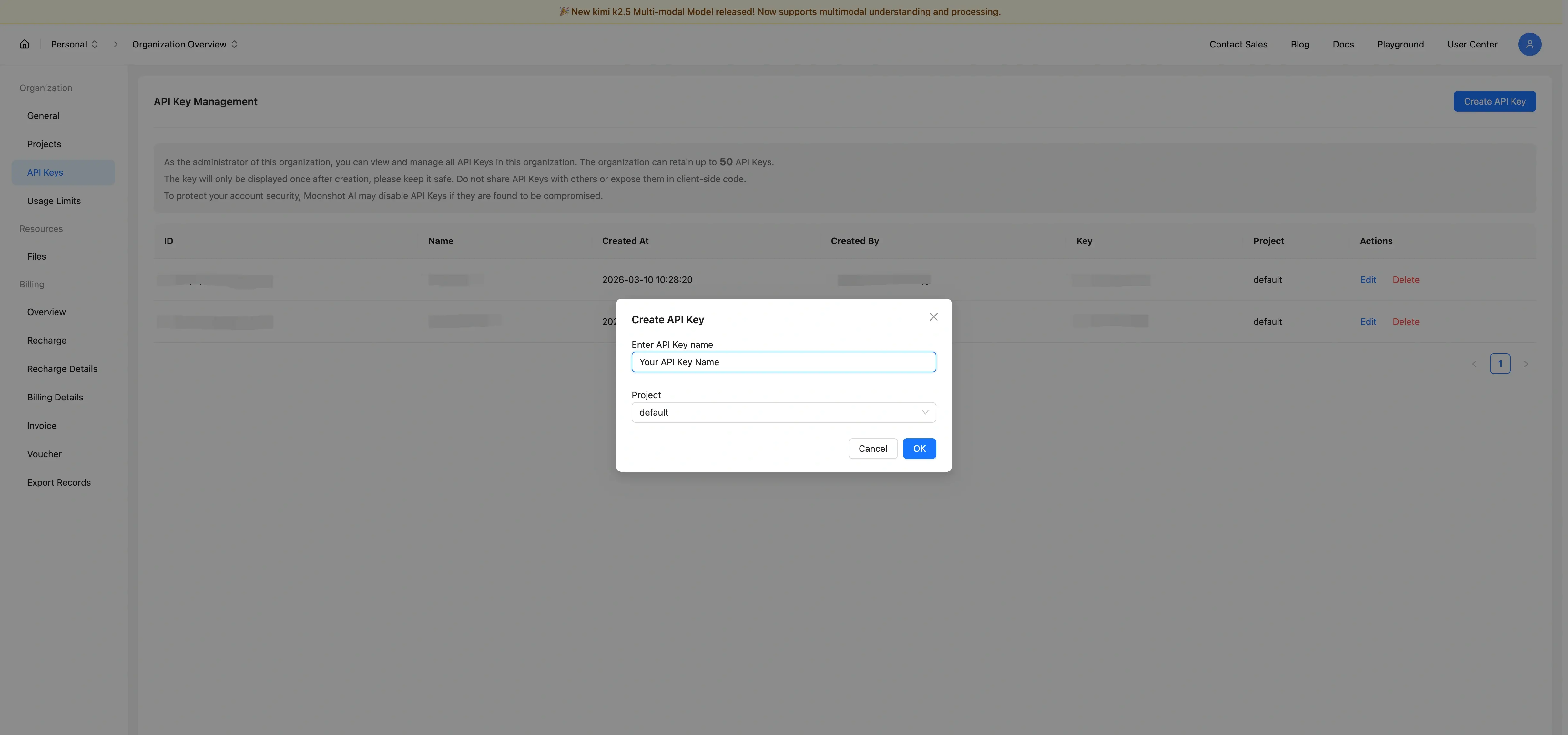The image size is (1568, 735).
Task: Go to the next pagination page arrow
Action: (1525, 364)
